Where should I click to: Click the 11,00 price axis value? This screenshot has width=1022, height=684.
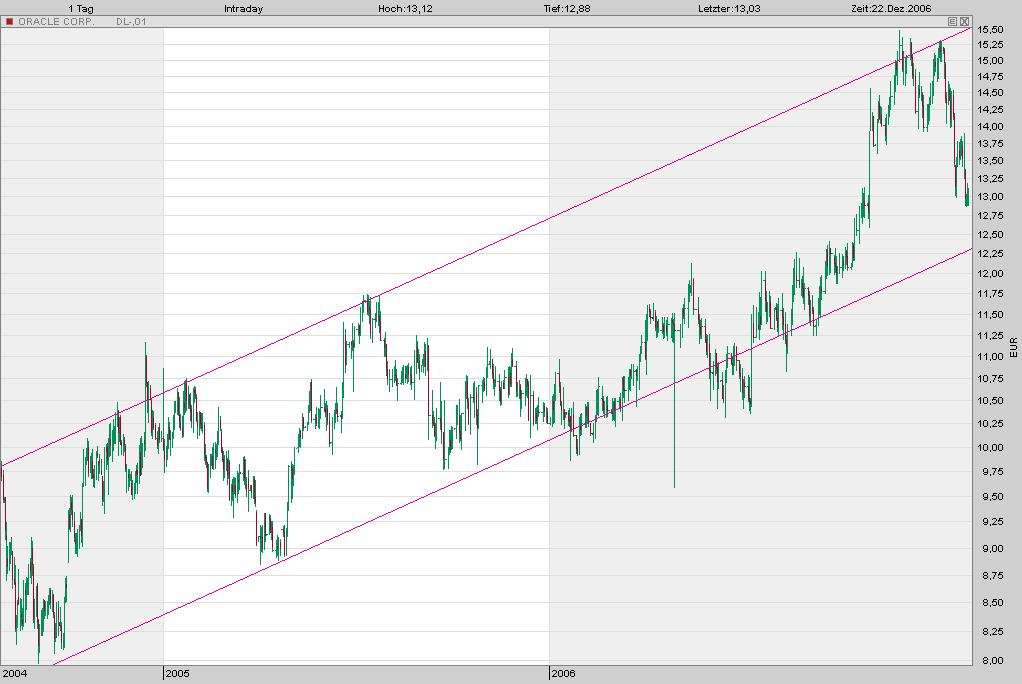[990, 357]
